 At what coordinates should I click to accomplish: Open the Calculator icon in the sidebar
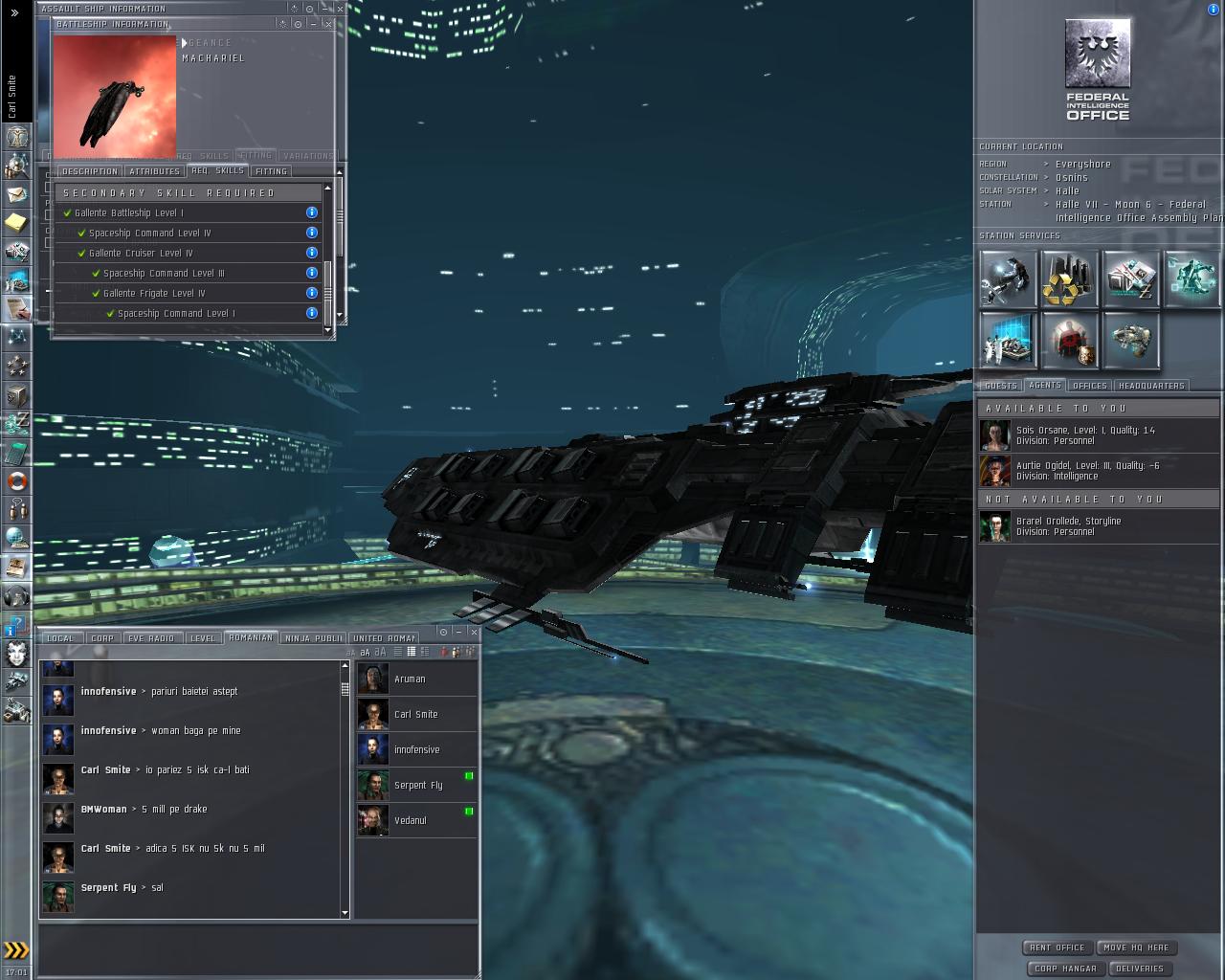tap(16, 452)
